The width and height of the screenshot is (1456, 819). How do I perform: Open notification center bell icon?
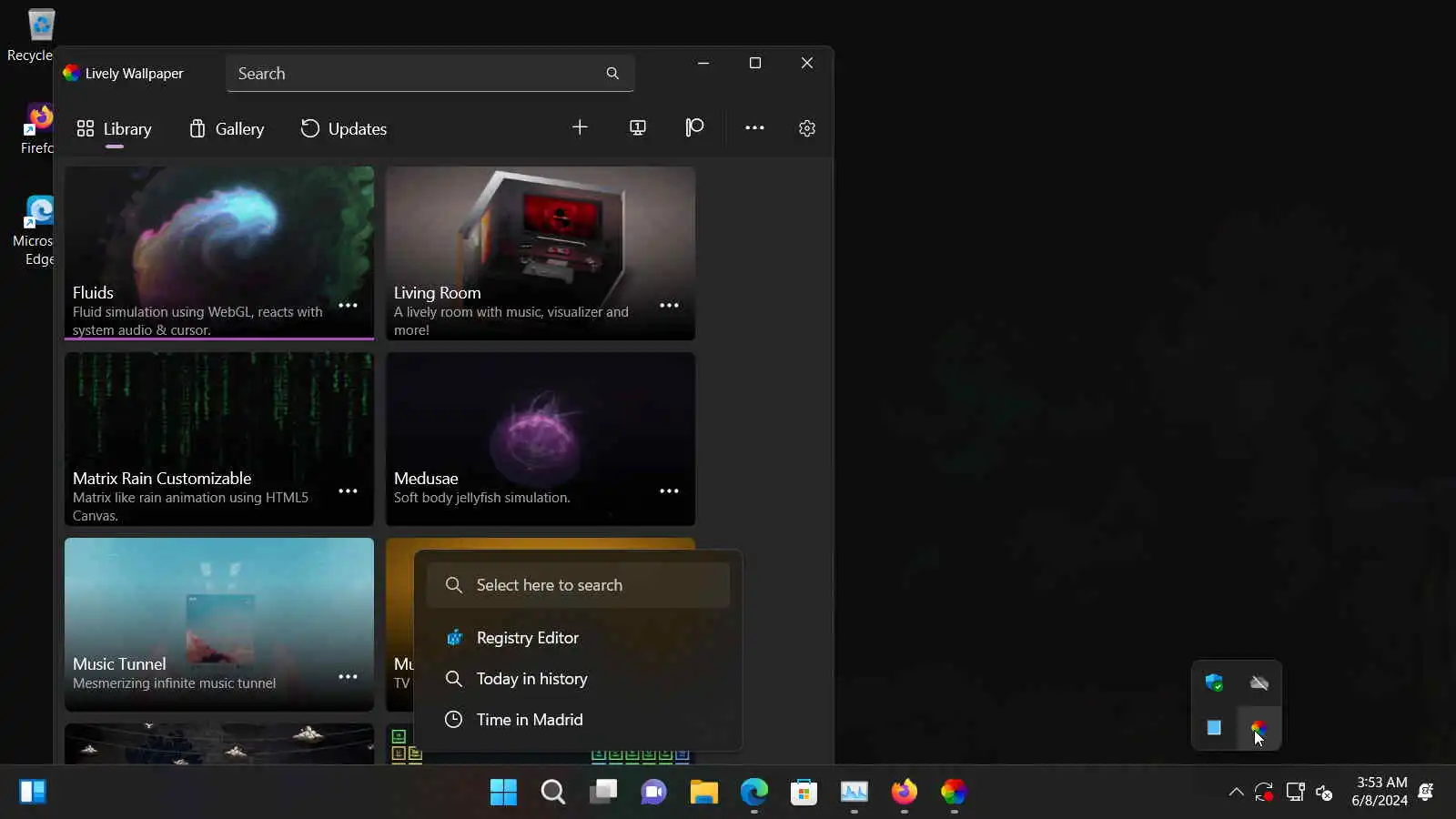(x=1426, y=793)
